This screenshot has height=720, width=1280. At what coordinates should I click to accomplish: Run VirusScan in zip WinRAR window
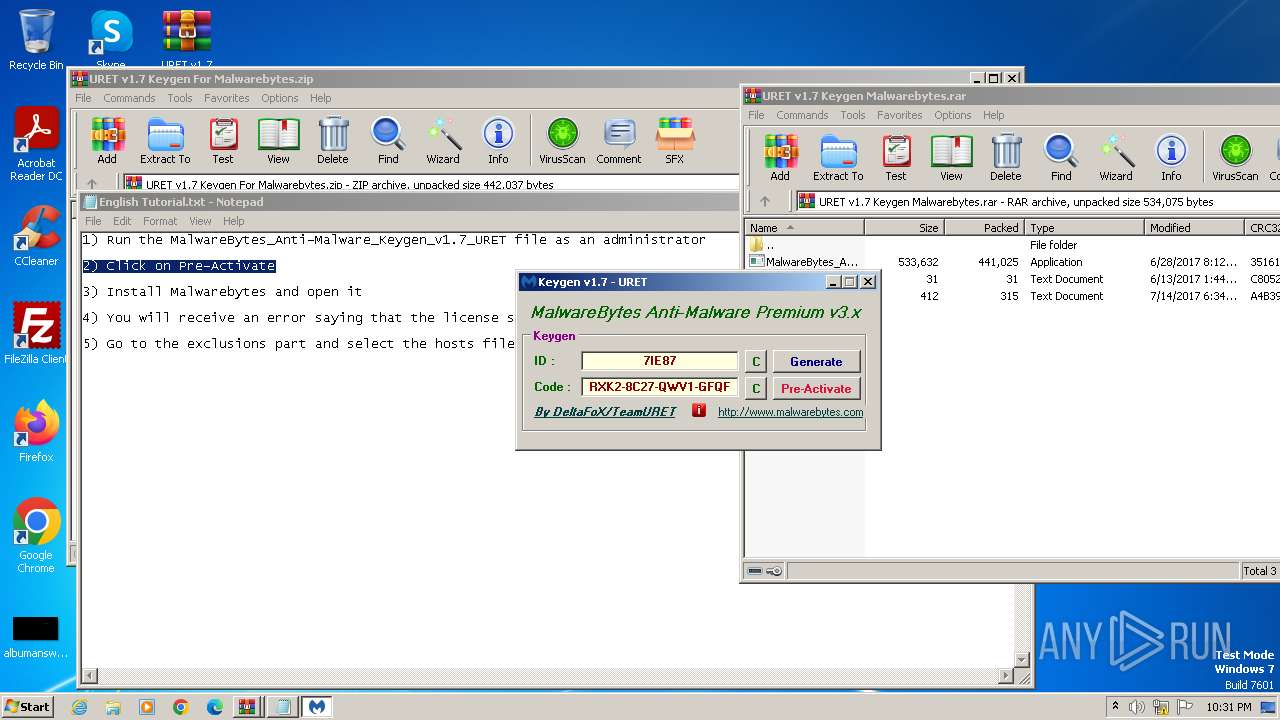click(562, 140)
